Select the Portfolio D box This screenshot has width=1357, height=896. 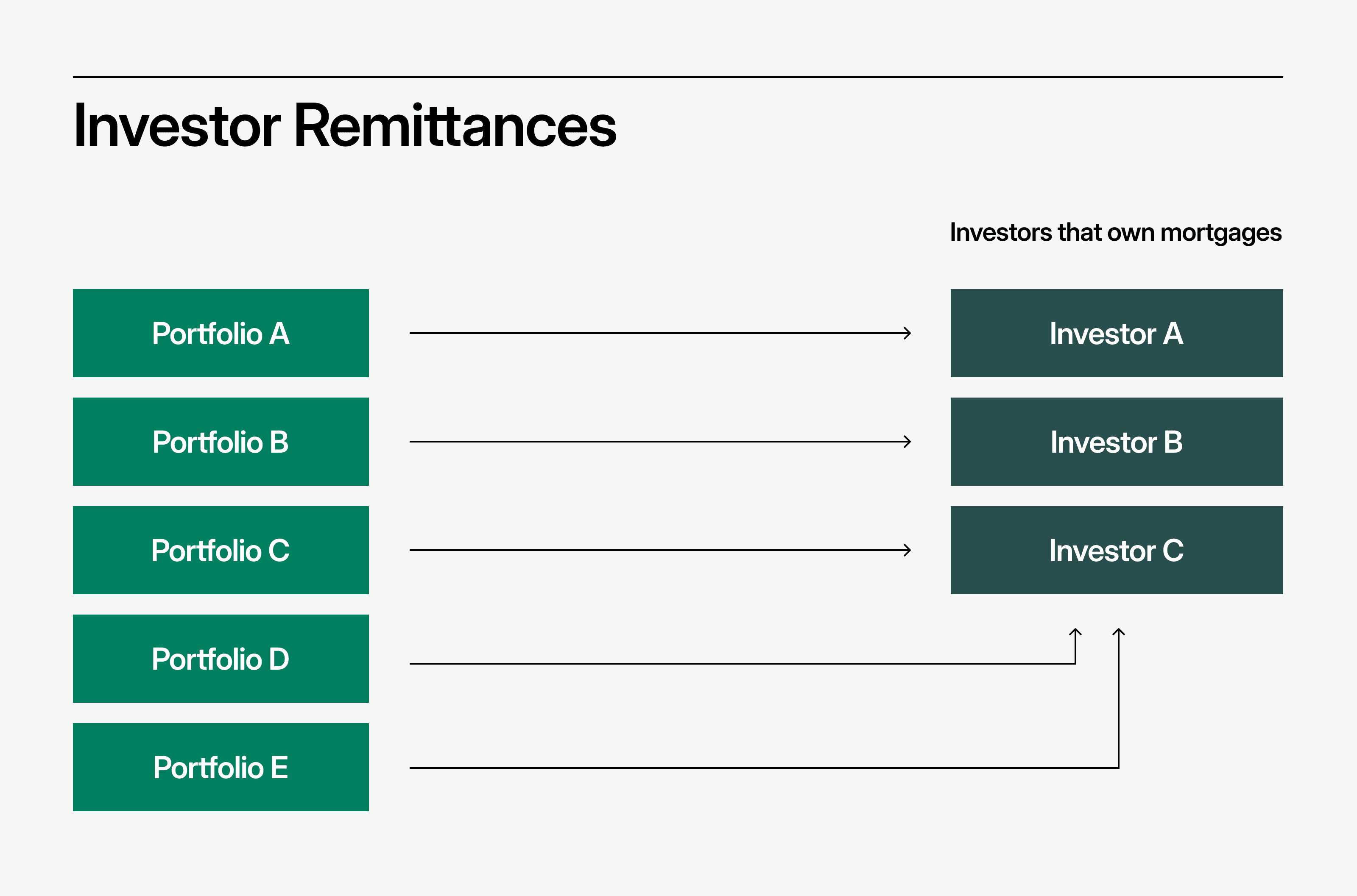point(221,659)
